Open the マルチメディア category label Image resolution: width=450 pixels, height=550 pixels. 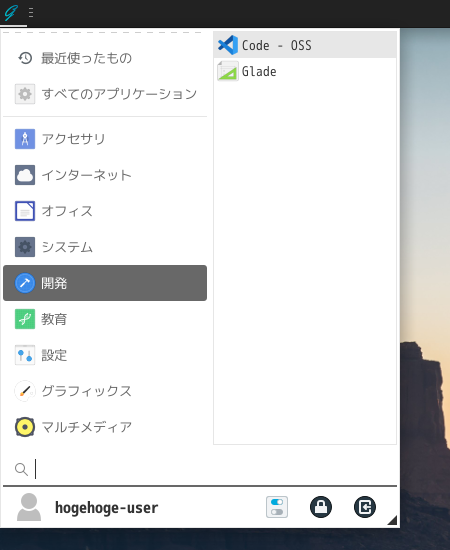87,427
